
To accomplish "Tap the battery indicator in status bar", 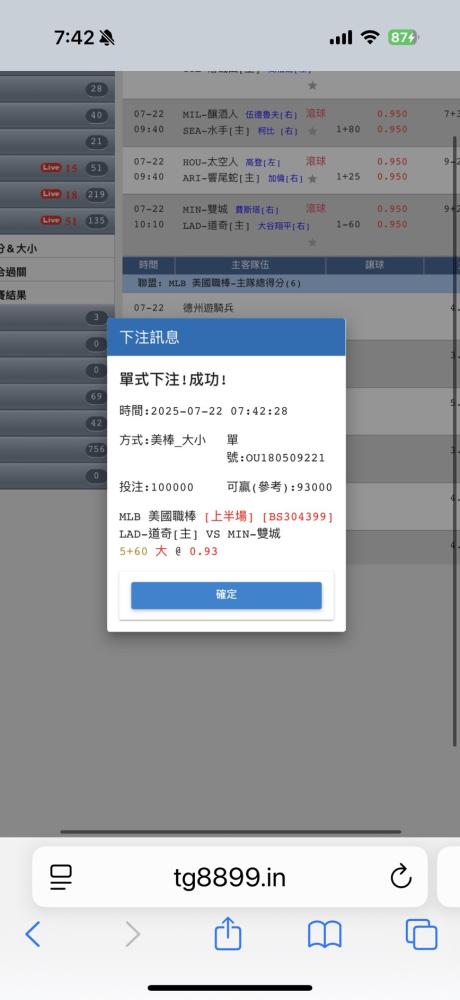I will pos(403,37).
